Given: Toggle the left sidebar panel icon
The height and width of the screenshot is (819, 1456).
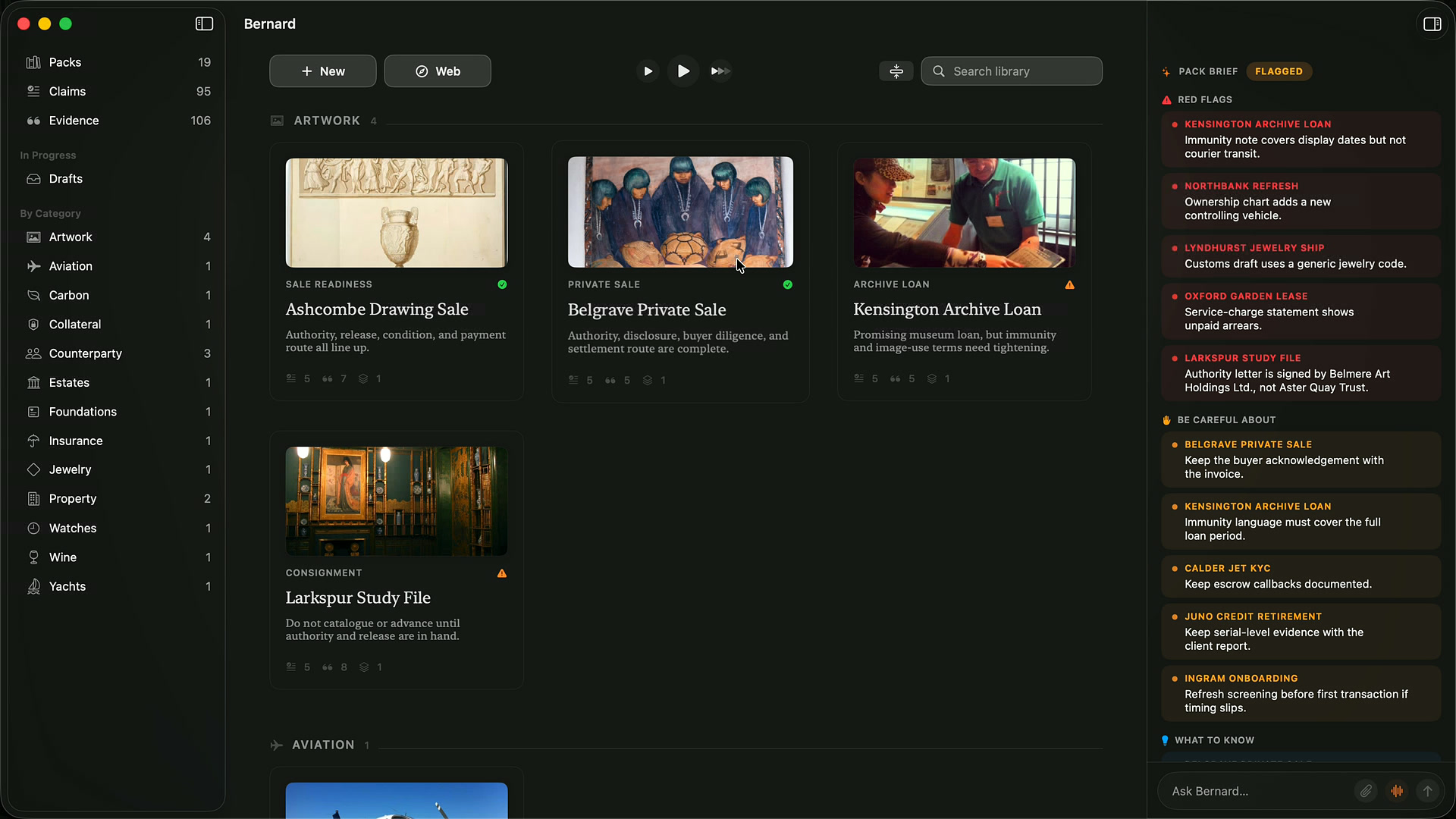Looking at the screenshot, I should click(204, 24).
